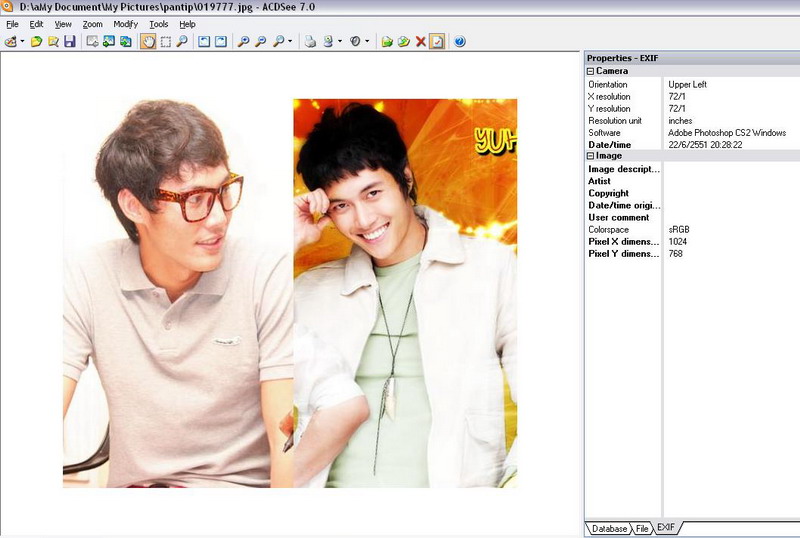The width and height of the screenshot is (800, 538).
Task: Click the User comment value field
Action: [x=731, y=217]
